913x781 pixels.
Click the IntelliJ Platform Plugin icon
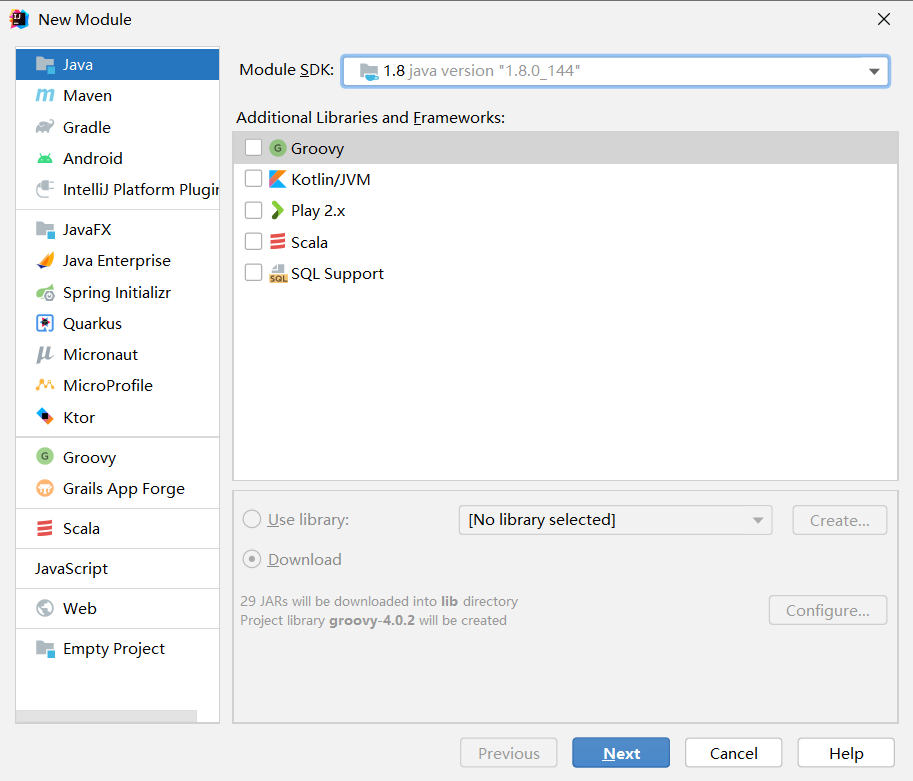[x=45, y=189]
